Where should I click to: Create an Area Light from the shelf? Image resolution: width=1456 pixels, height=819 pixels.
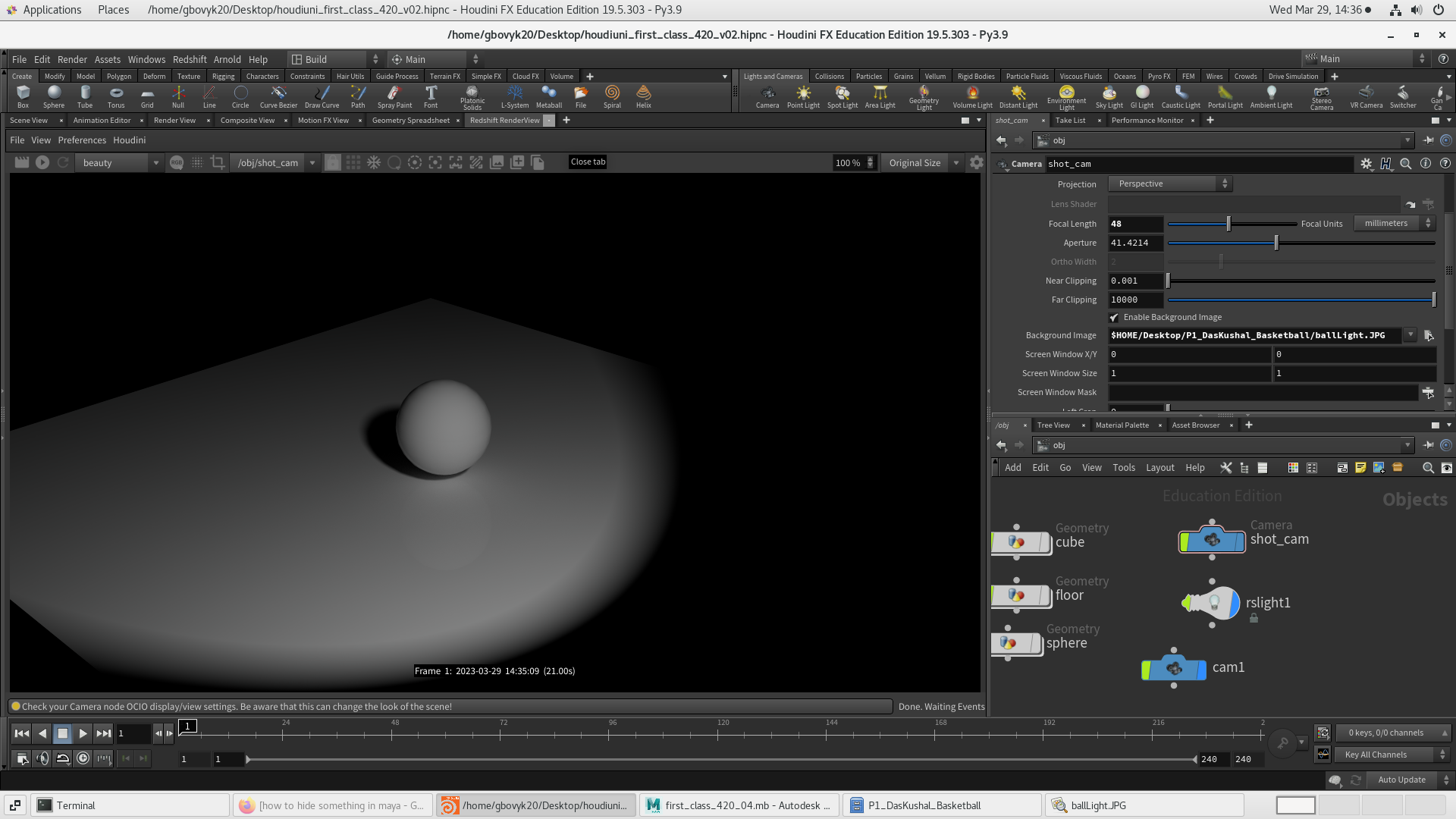pyautogui.click(x=880, y=96)
